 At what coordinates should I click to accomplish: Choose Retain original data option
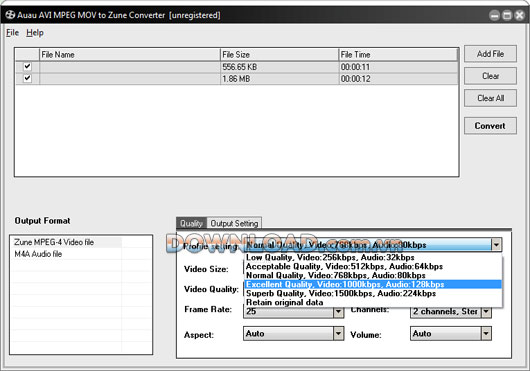tap(373, 302)
